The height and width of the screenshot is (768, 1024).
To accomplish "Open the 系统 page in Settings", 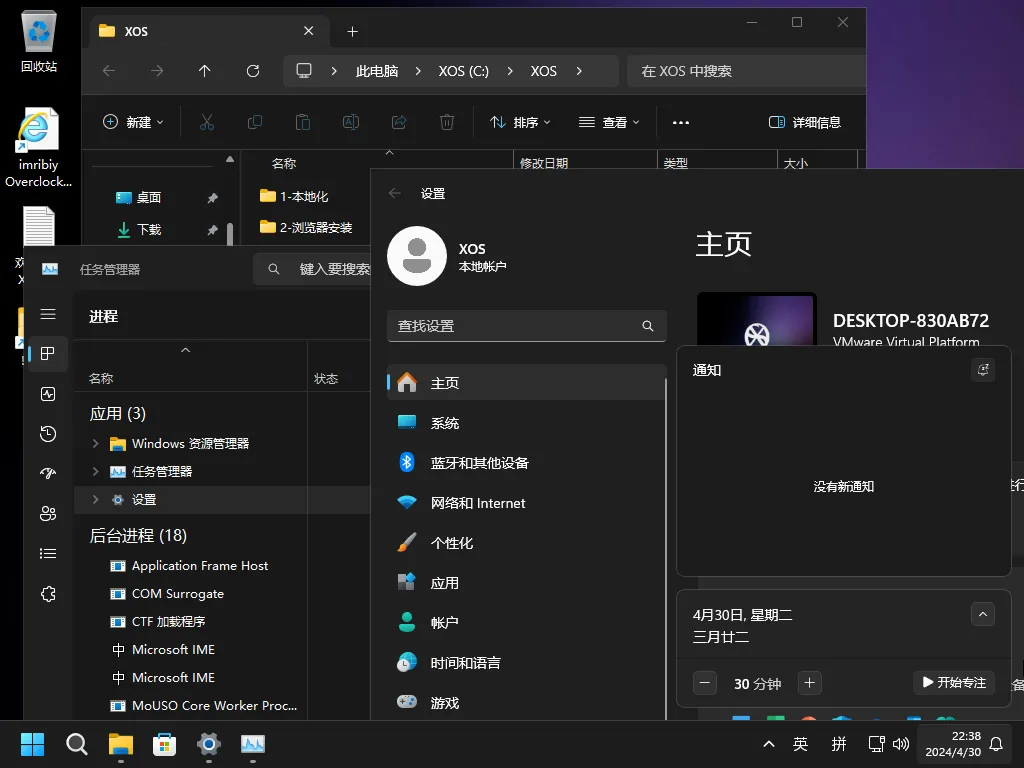I will 446,422.
